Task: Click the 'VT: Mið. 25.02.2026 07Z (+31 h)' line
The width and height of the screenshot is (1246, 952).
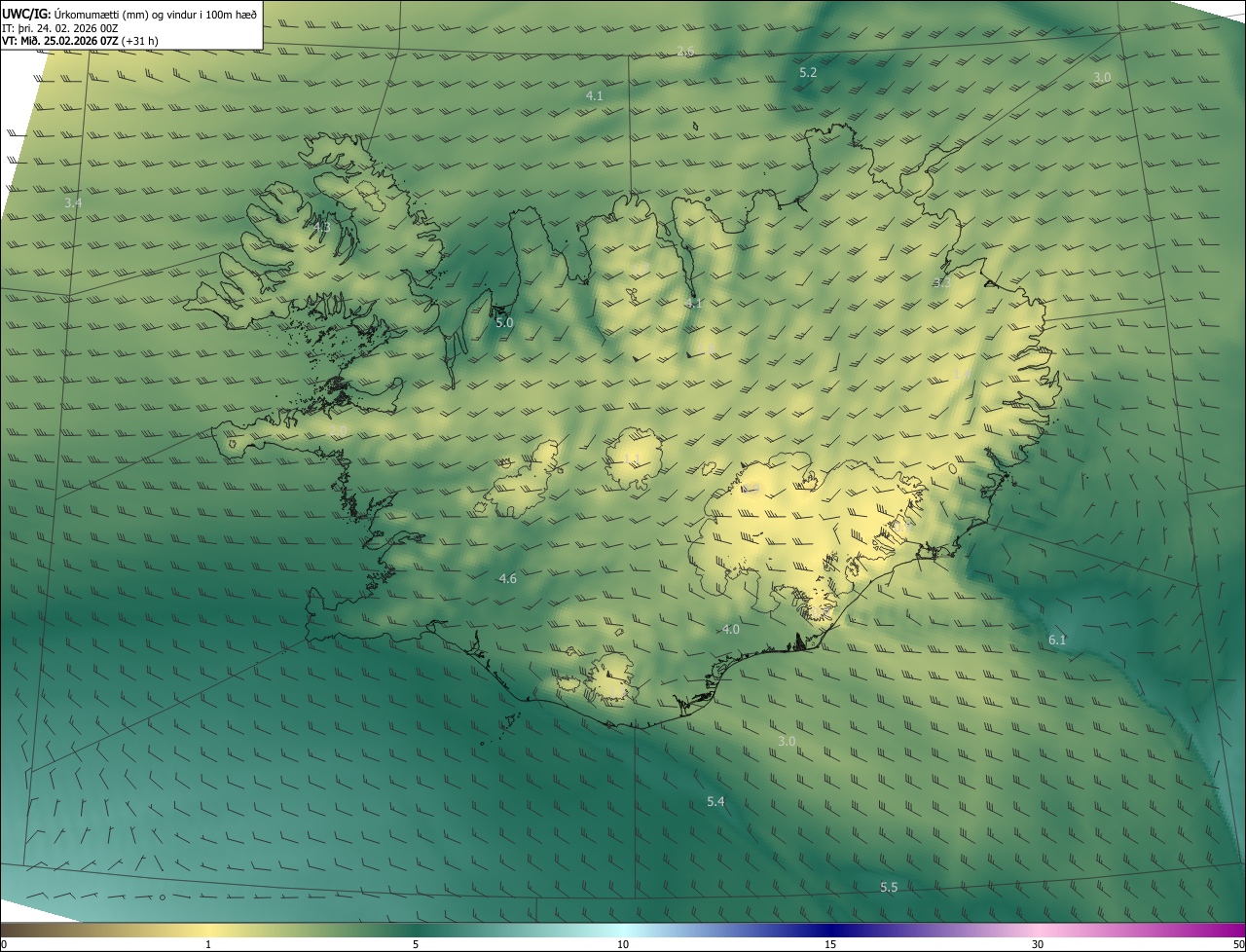Action: coord(80,41)
